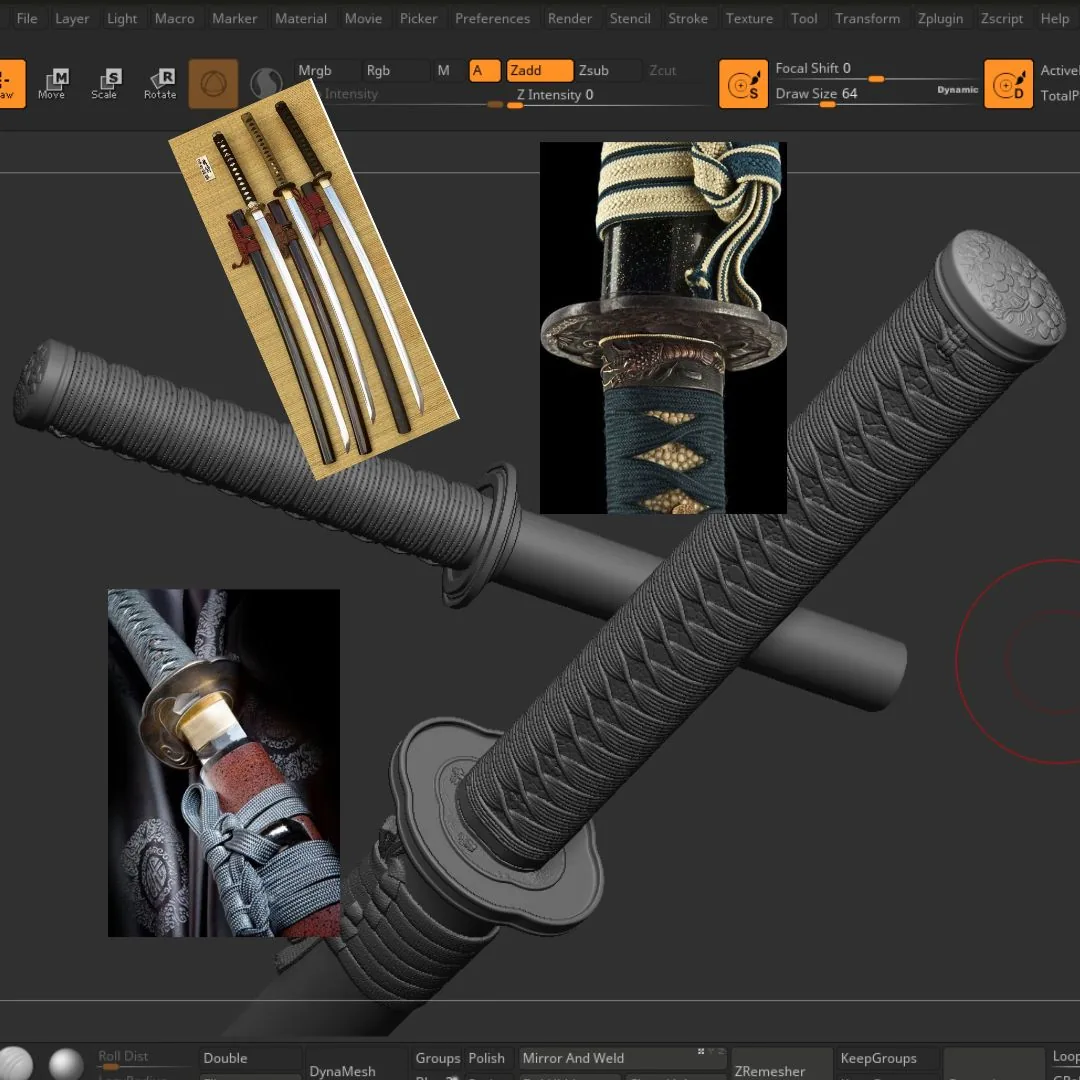
Task: Toggle the Mrgb channel button
Action: pos(327,70)
